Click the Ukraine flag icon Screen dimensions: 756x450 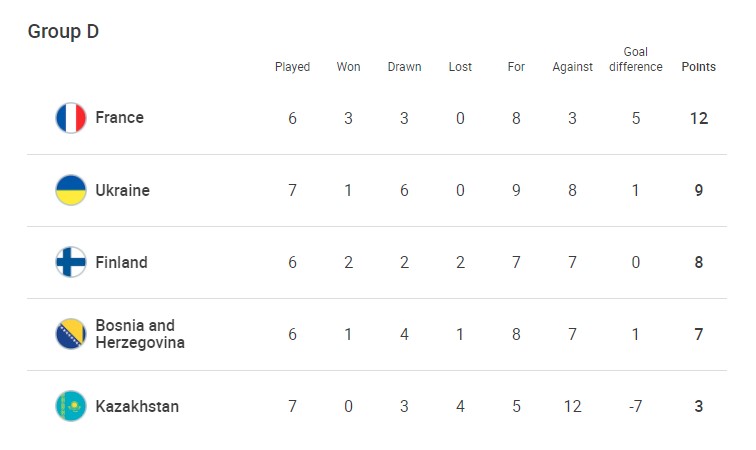(71, 190)
